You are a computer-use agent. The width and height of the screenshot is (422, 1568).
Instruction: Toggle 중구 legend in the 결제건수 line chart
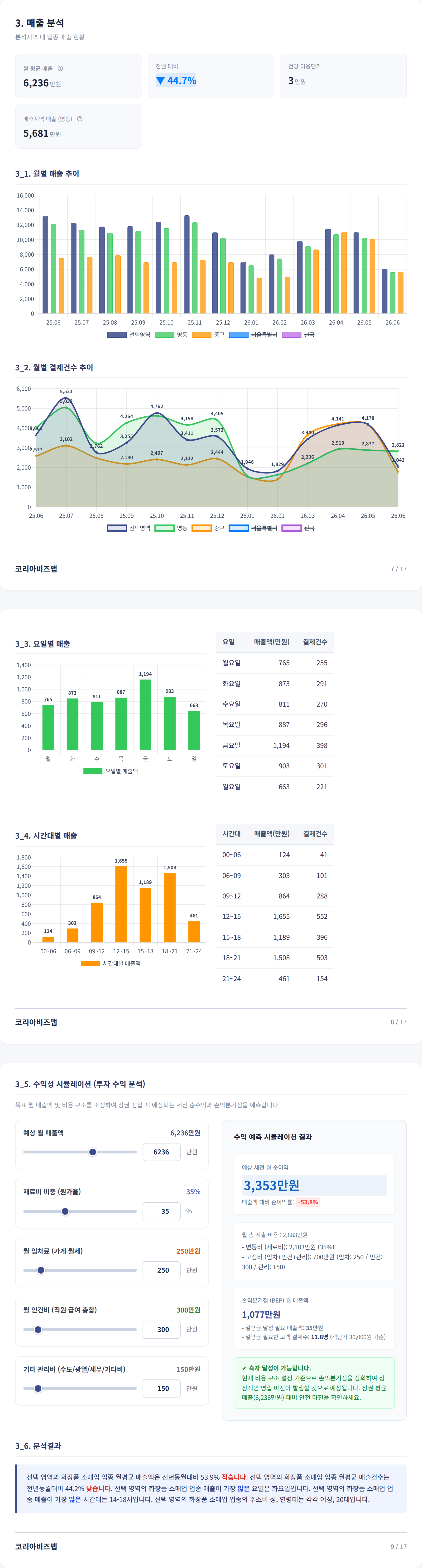(x=208, y=528)
